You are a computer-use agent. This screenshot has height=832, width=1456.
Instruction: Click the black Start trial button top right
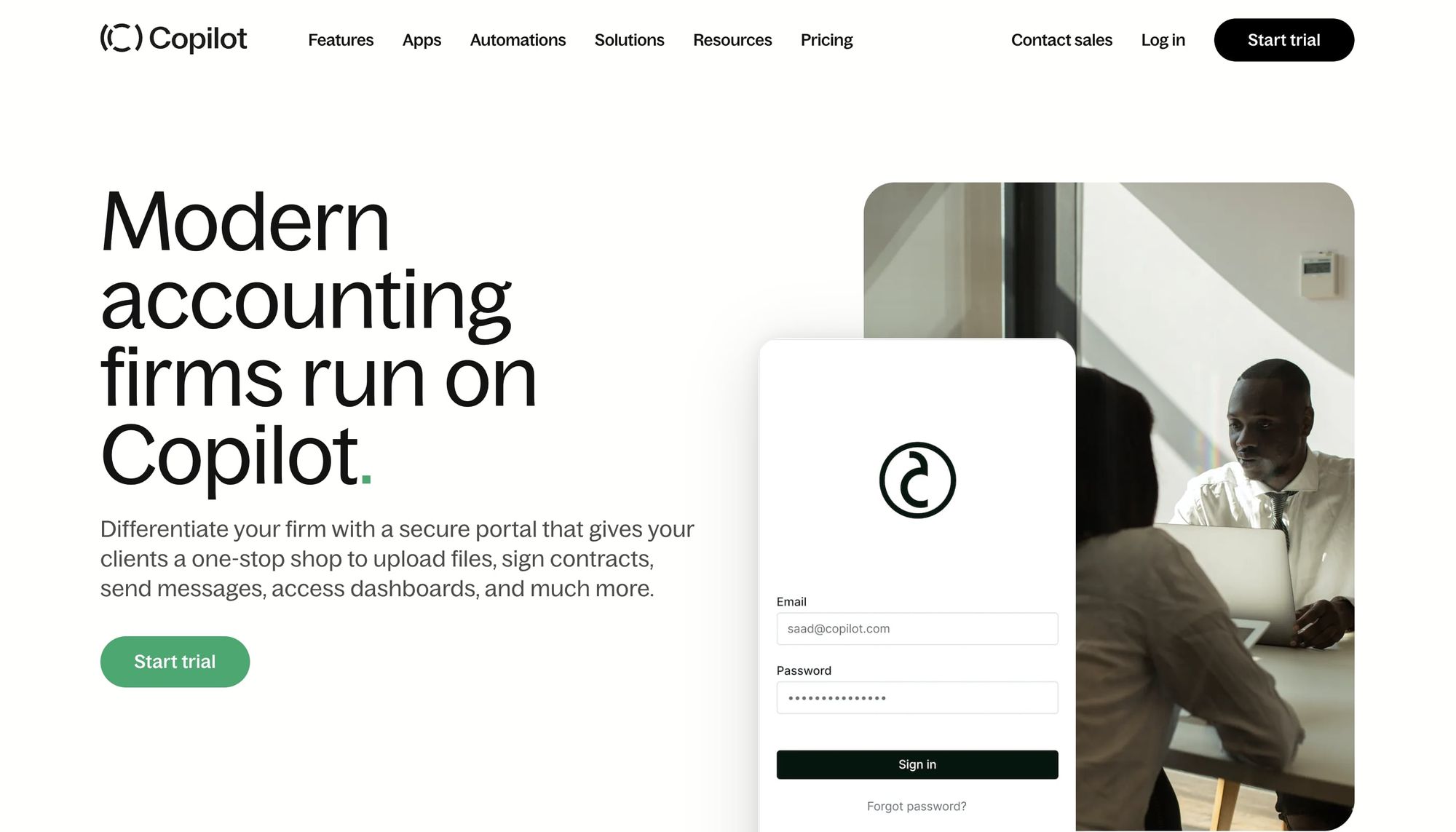point(1284,40)
